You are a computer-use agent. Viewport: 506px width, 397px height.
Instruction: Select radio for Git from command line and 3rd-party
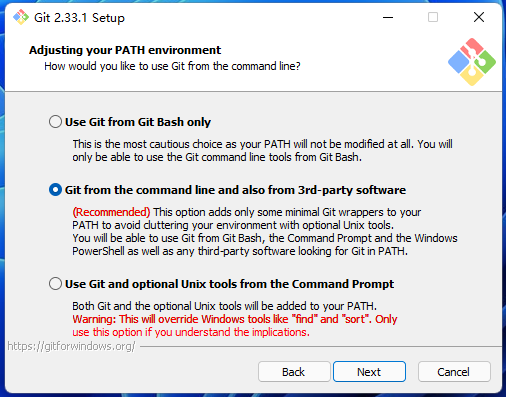pos(55,190)
